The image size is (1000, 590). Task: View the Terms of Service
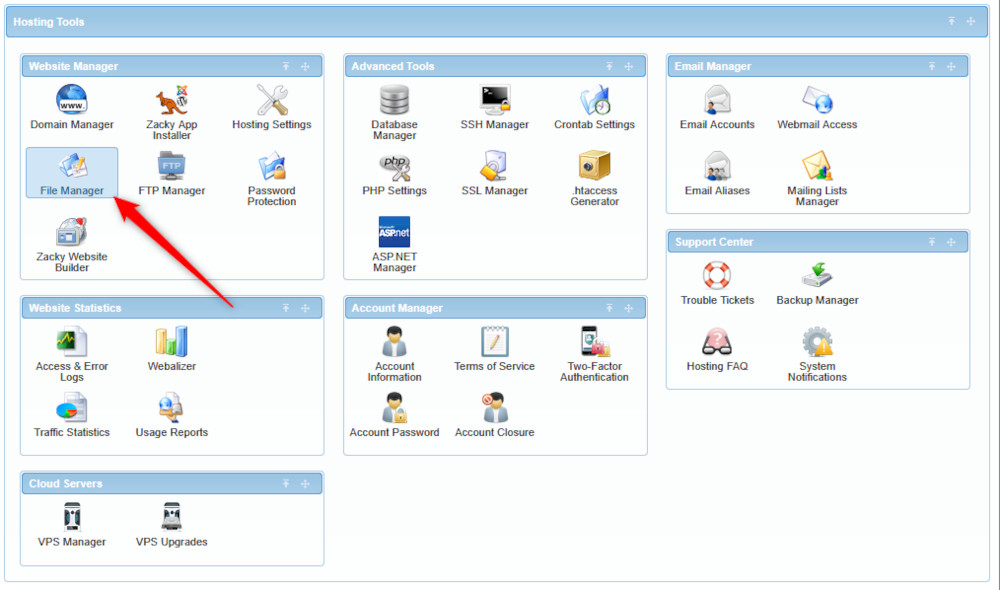(494, 343)
